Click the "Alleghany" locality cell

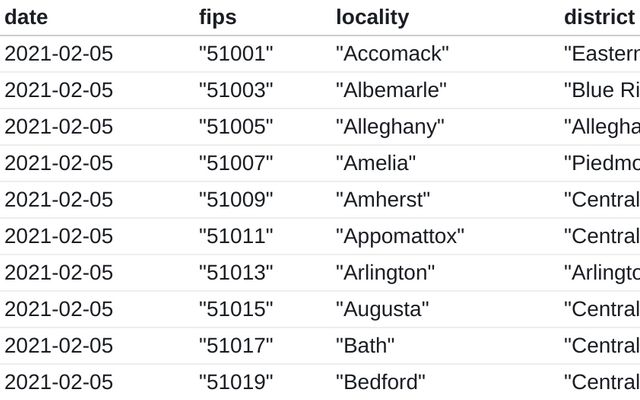[x=390, y=127]
